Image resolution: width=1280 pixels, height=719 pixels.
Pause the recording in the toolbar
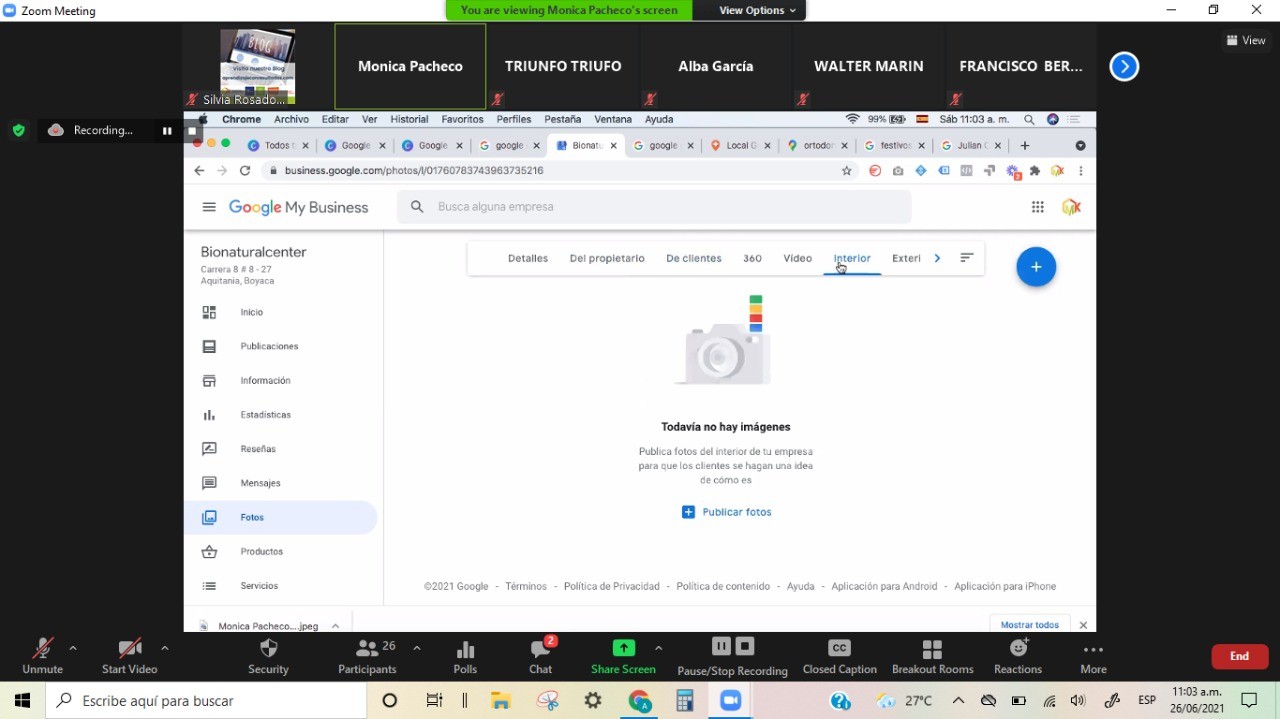pos(721,647)
